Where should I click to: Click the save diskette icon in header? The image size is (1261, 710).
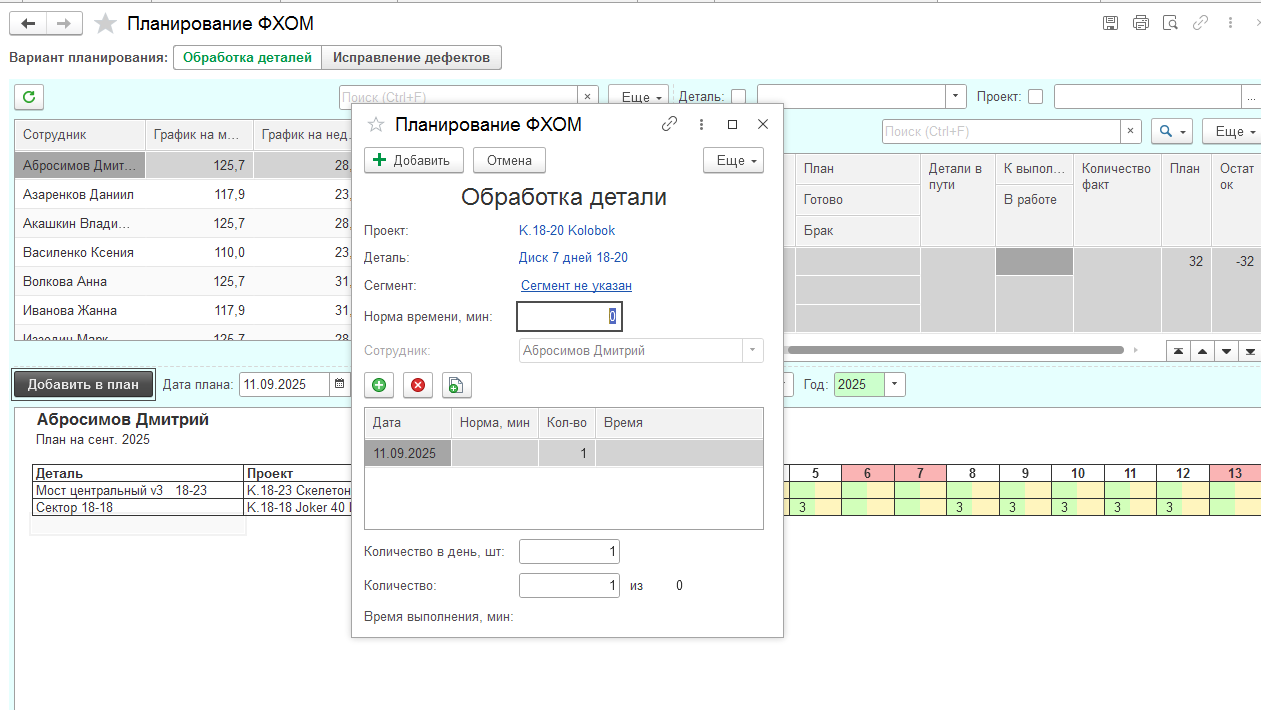1110,23
